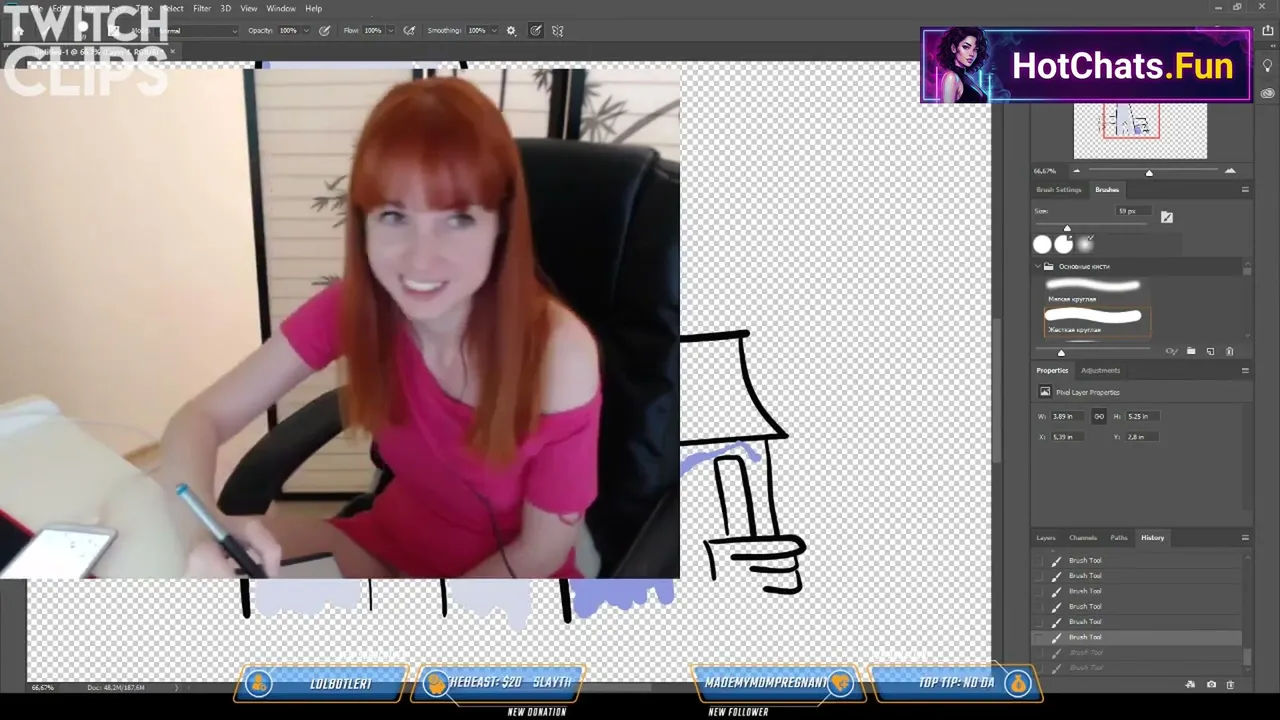Viewport: 1280px width, 720px height.
Task: Create new brush group folder
Action: [1191, 351]
